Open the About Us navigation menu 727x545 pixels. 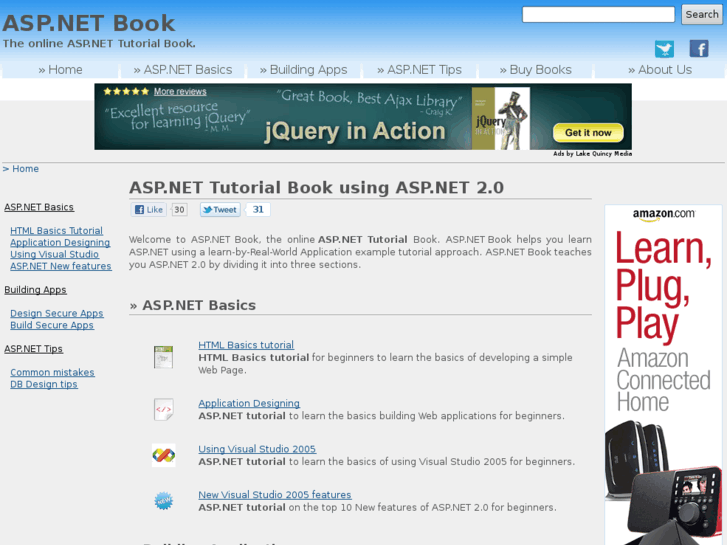tap(660, 70)
